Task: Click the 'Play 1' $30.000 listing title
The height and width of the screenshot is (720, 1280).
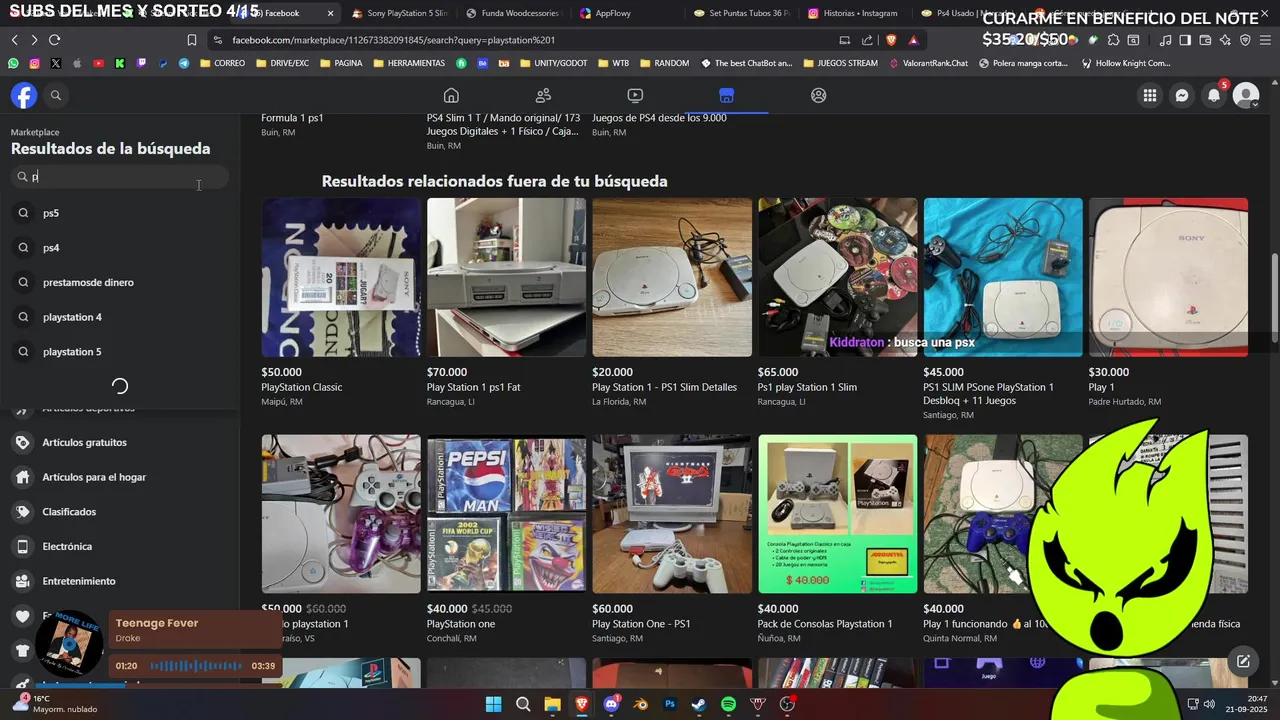Action: coord(1101,387)
